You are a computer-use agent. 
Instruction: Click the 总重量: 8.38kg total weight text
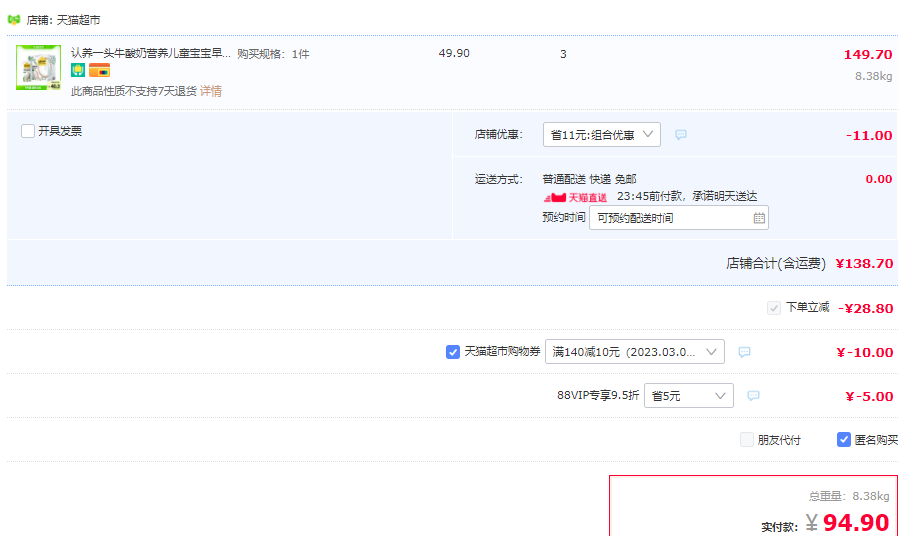[x=849, y=496]
